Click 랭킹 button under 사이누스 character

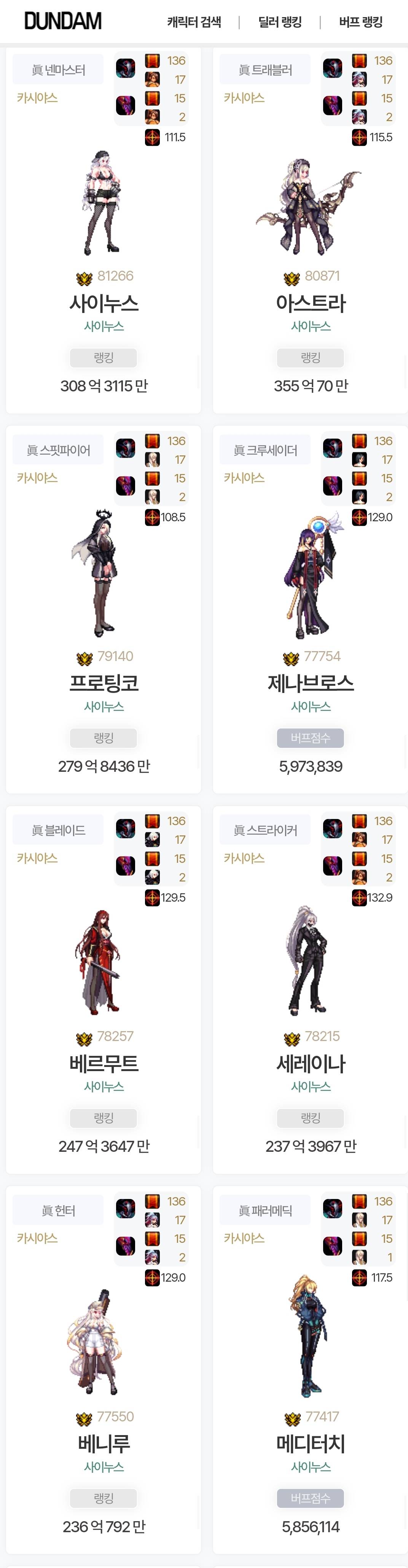(x=104, y=357)
